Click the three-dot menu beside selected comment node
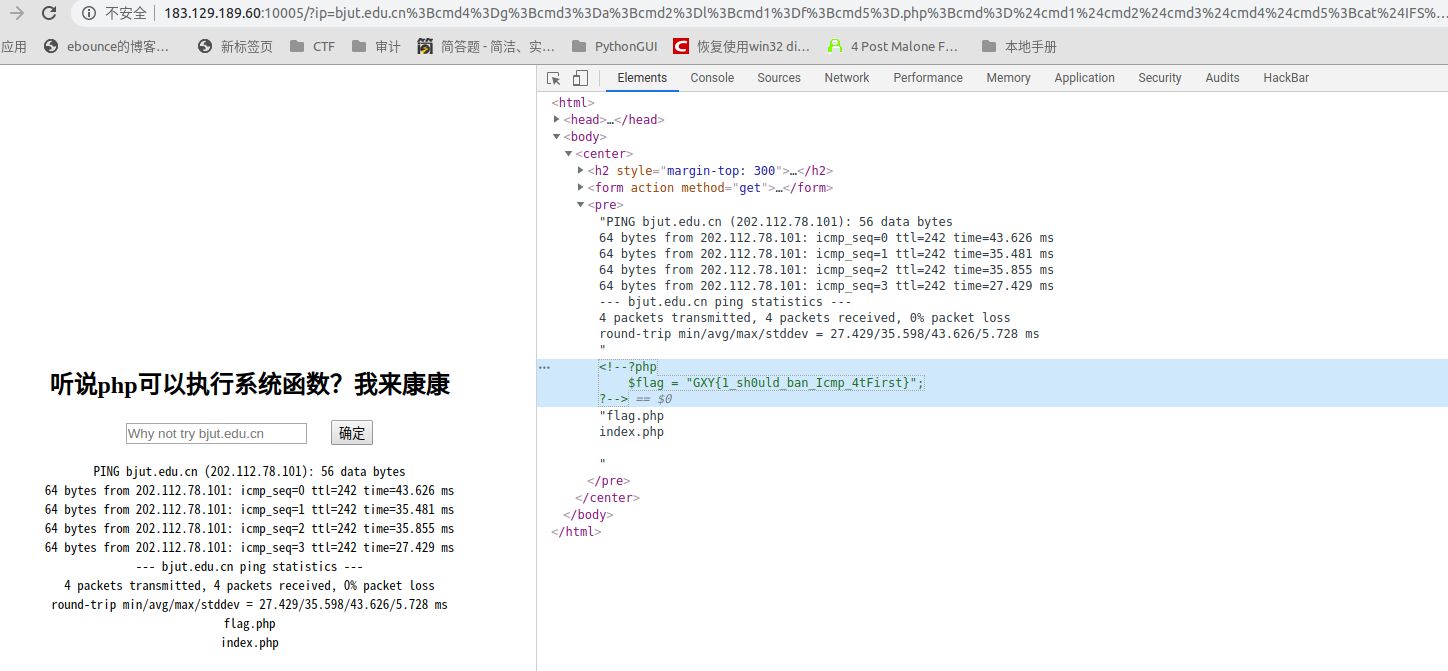The height and width of the screenshot is (671, 1448). [x=544, y=367]
